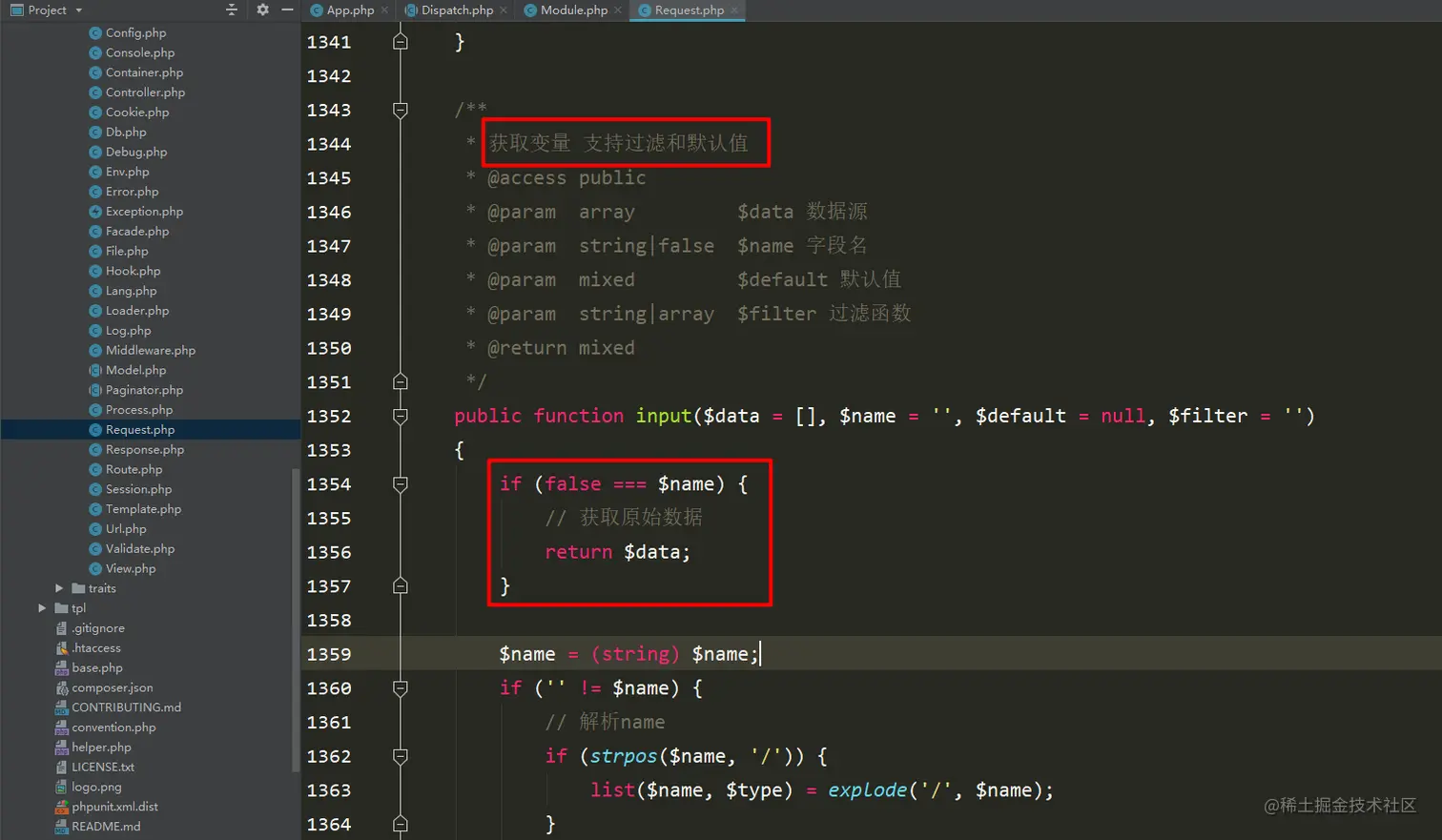Click the tpl folder icon
The height and width of the screenshot is (840, 1442).
tap(61, 608)
